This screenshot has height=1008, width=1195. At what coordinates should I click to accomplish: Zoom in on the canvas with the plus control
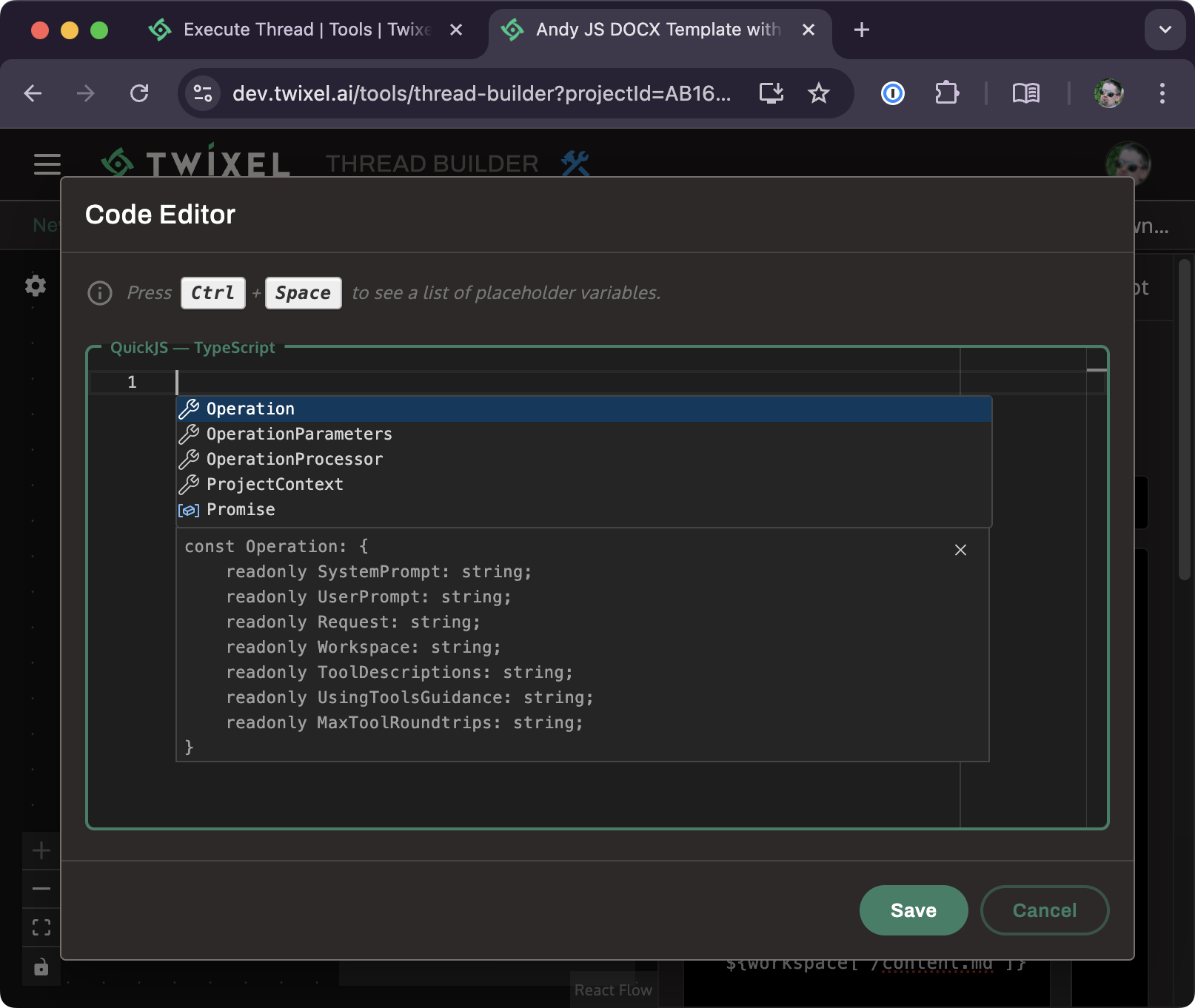click(x=41, y=850)
